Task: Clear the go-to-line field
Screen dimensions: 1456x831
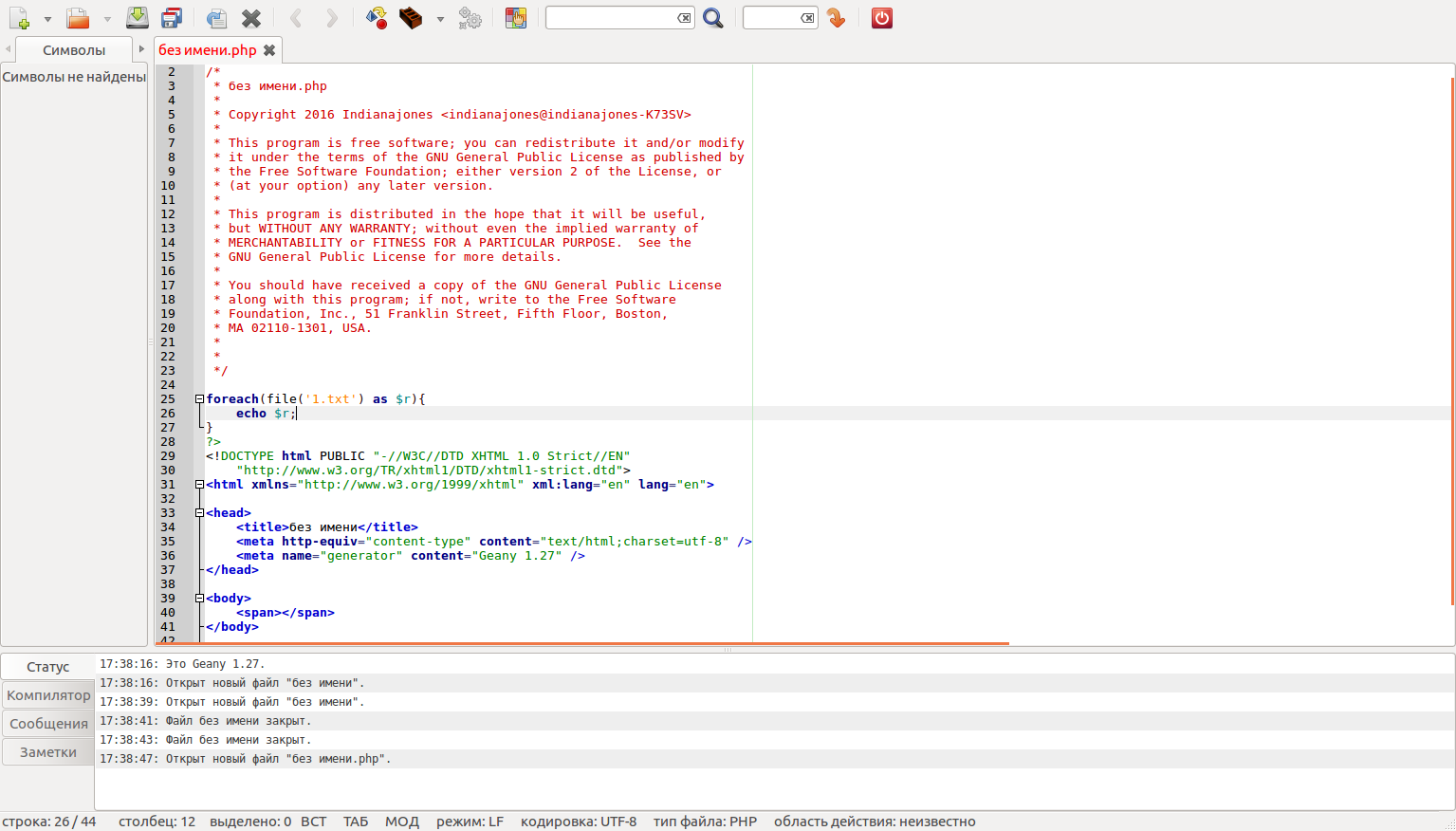Action: pyautogui.click(x=807, y=18)
